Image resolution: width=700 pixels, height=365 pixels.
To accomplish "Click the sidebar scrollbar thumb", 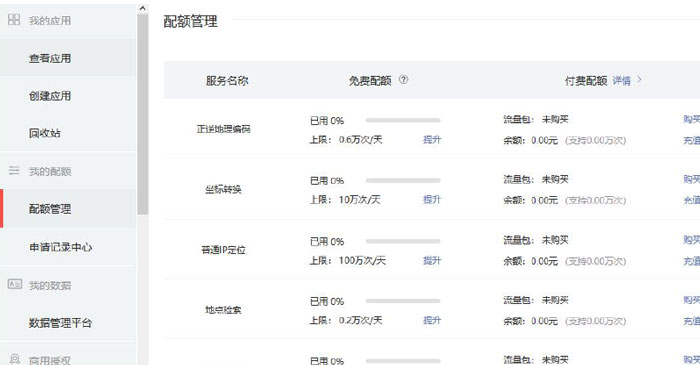I will click(142, 114).
